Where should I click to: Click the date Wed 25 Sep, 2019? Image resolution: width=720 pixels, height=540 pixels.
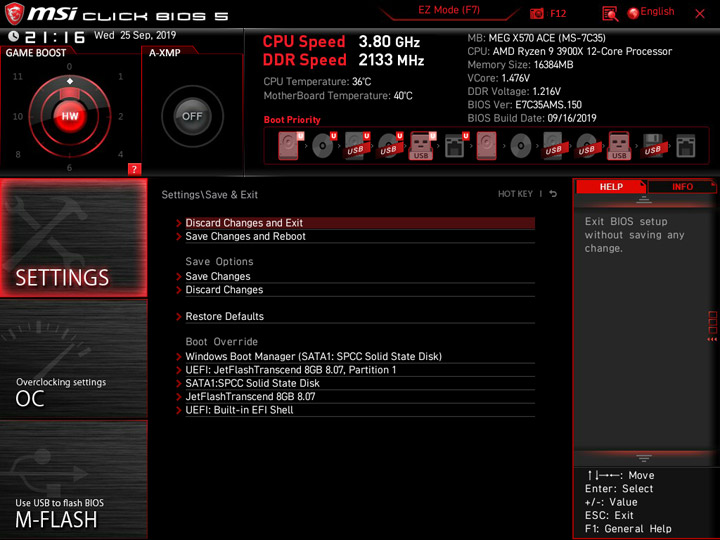coord(135,35)
